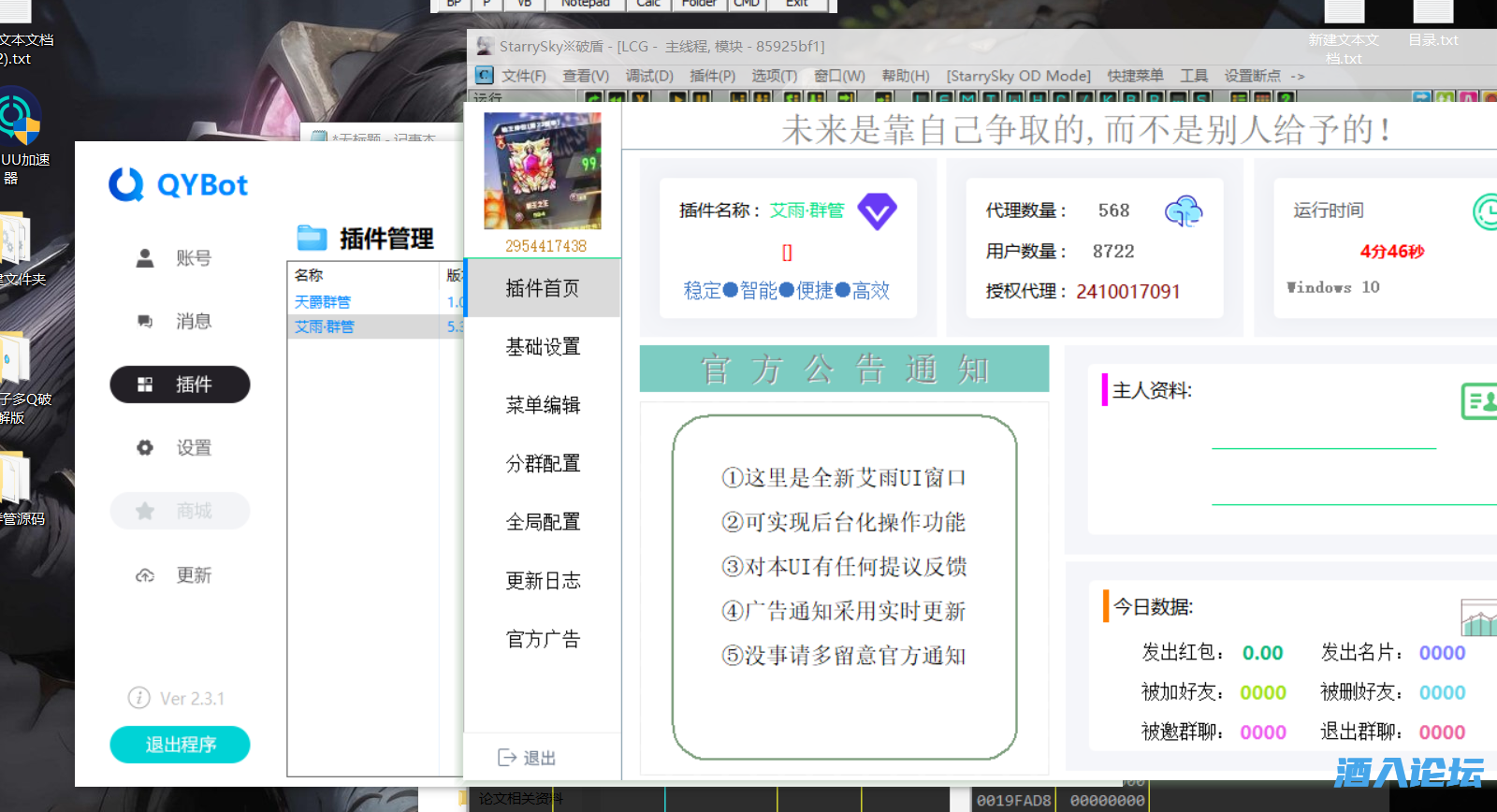This screenshot has width=1497, height=812.
Task: Click the Calc button on top toolbar
Action: [x=648, y=4]
